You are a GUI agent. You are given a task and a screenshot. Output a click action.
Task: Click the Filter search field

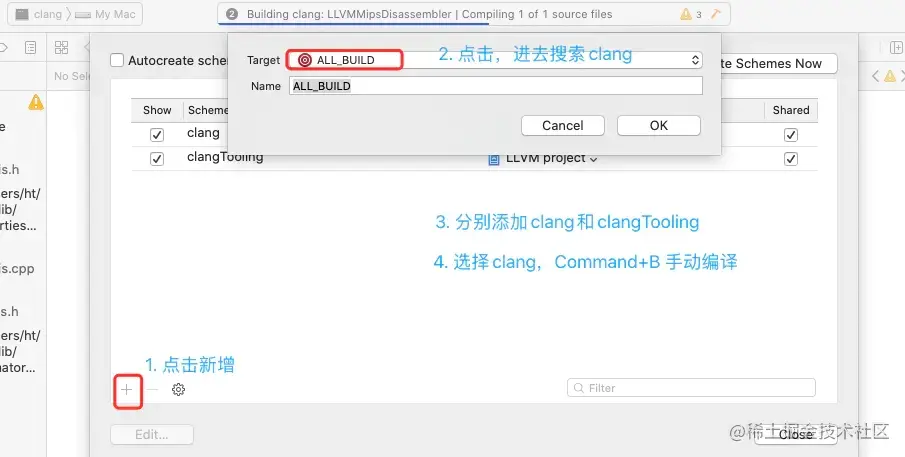pyautogui.click(x=691, y=388)
